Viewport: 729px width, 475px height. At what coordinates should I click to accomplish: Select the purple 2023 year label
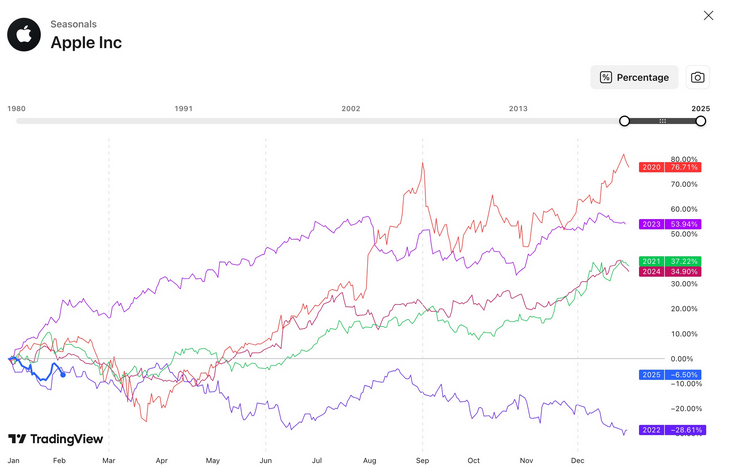(x=651, y=224)
